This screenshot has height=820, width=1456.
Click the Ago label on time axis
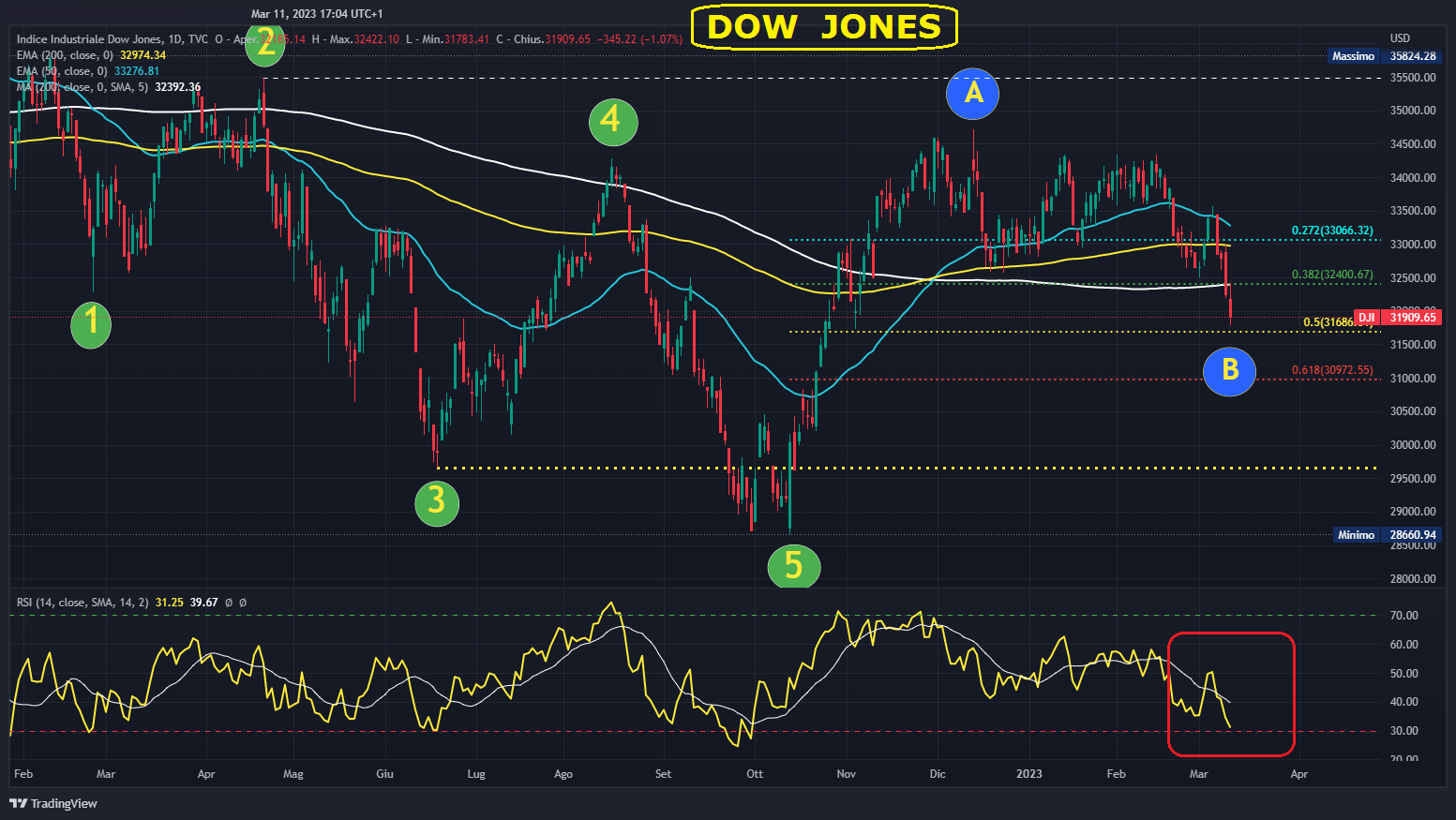click(563, 774)
